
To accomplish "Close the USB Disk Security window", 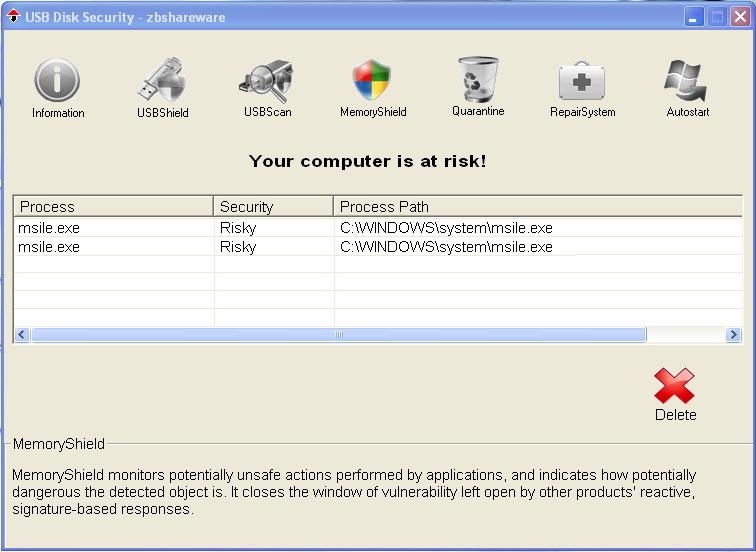I will [x=740, y=17].
